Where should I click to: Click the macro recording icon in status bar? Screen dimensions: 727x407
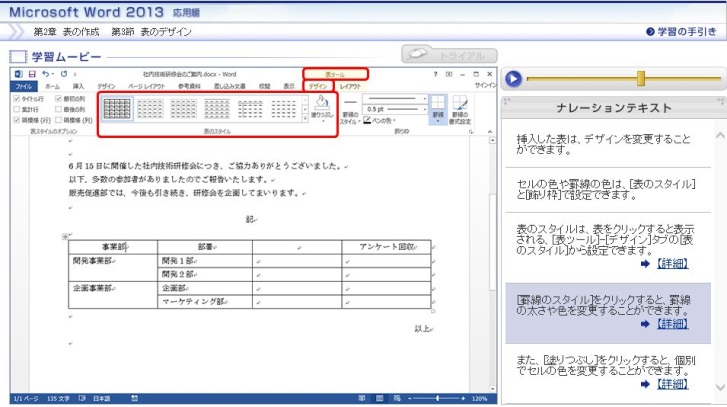[x=134, y=398]
